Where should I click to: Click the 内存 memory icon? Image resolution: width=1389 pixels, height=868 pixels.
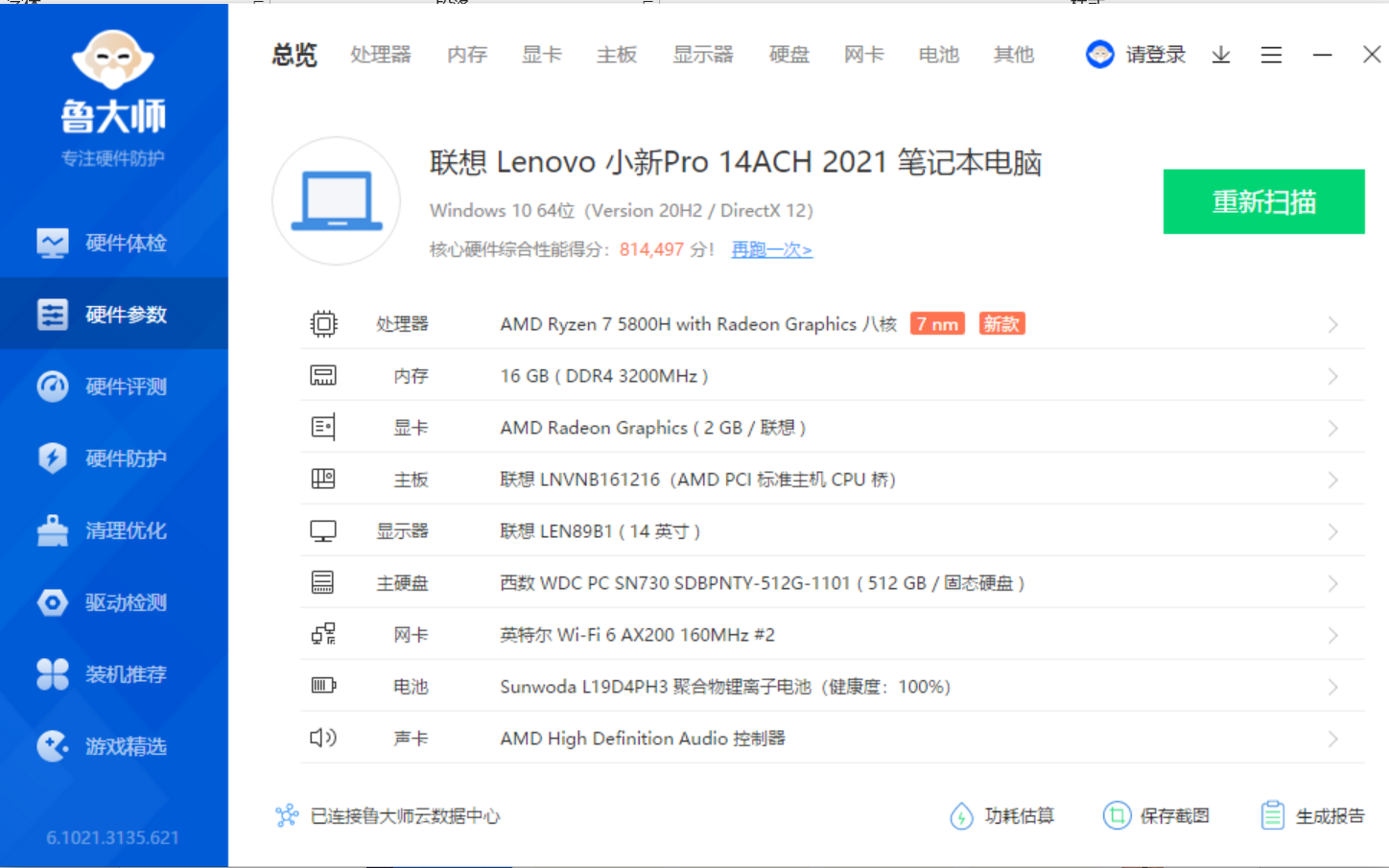[x=323, y=376]
